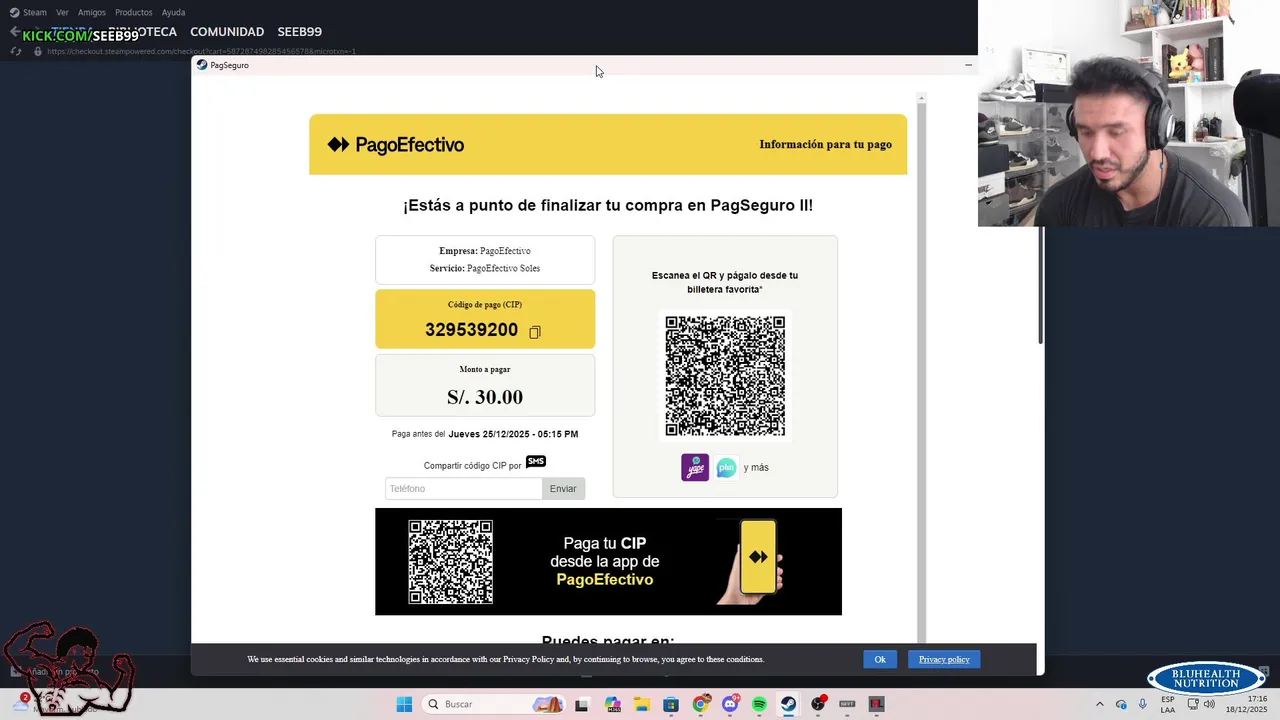Open File Explorer from the taskbar
The image size is (1280, 720).
(x=641, y=704)
